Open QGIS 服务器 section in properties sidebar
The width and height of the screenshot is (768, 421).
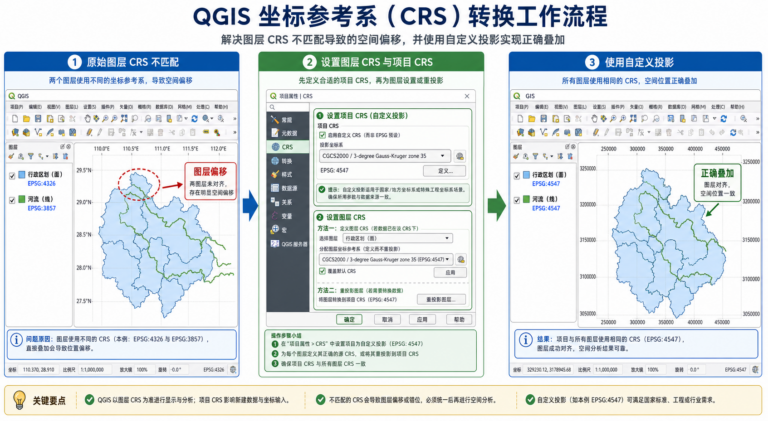pyautogui.click(x=289, y=244)
